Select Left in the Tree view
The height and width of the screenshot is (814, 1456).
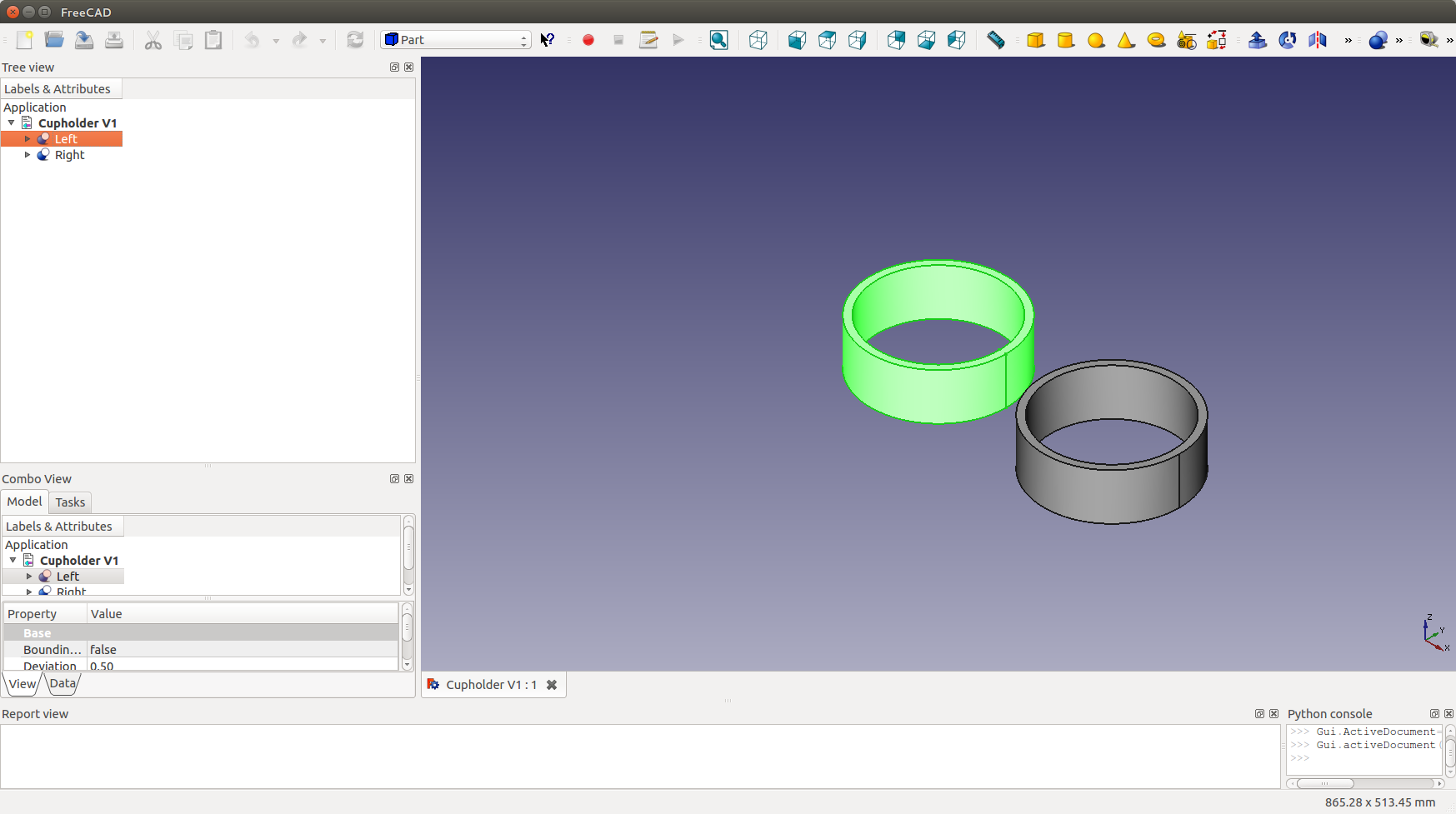tap(66, 139)
